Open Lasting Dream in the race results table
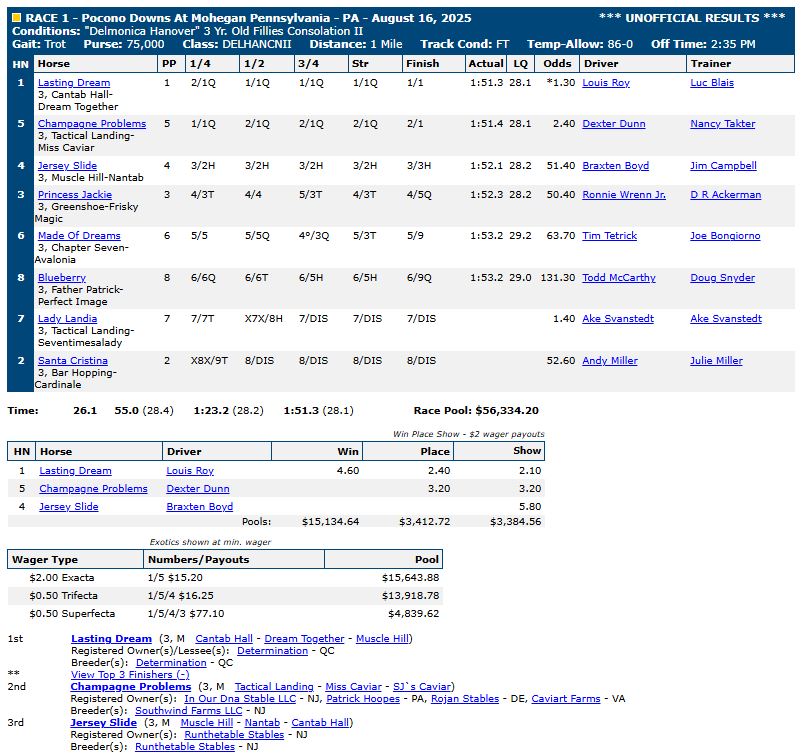The width and height of the screenshot is (808, 755). click(74, 83)
